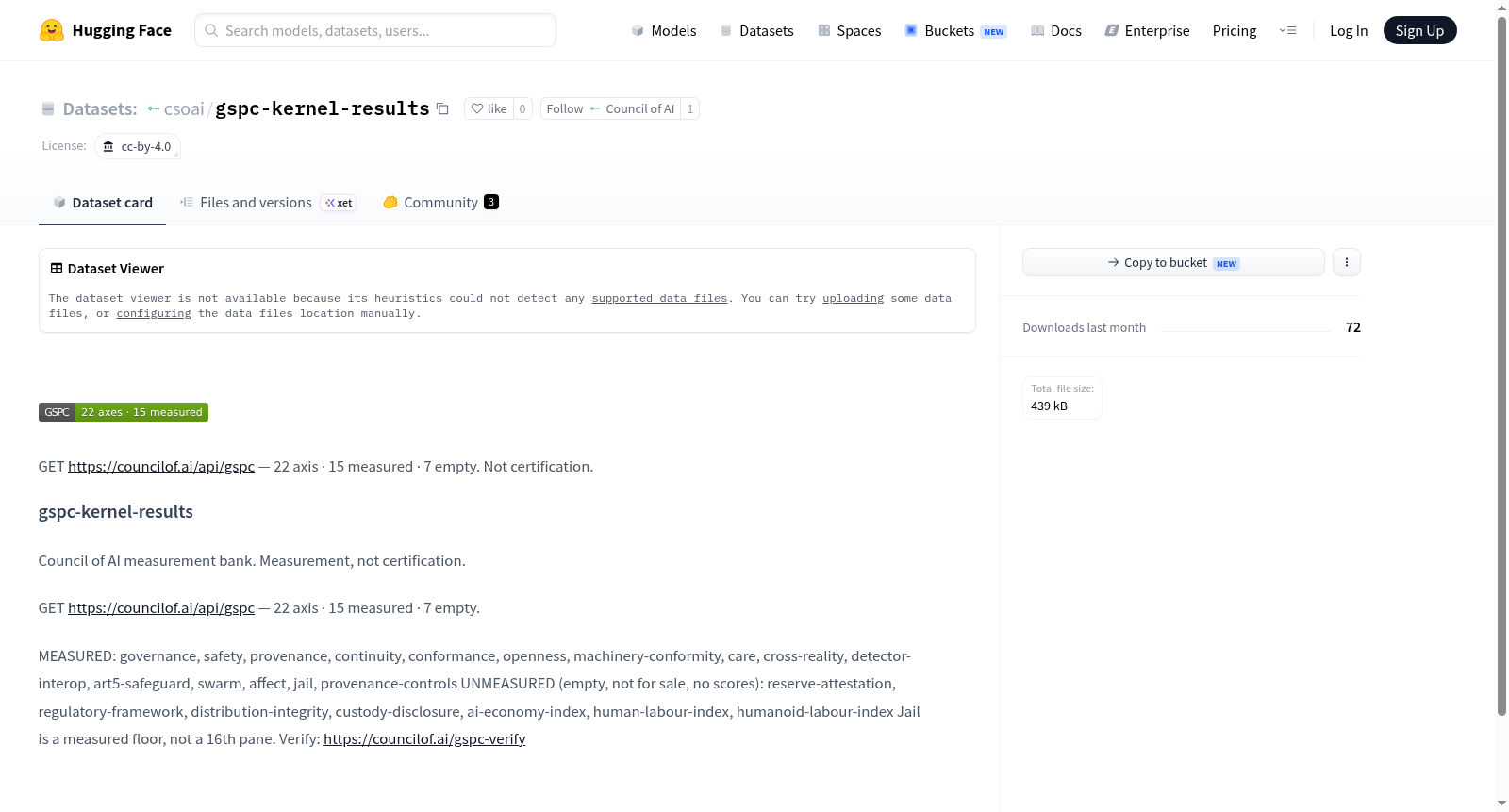The image size is (1509, 812).
Task: Select the Dataset card tab
Action: click(102, 203)
